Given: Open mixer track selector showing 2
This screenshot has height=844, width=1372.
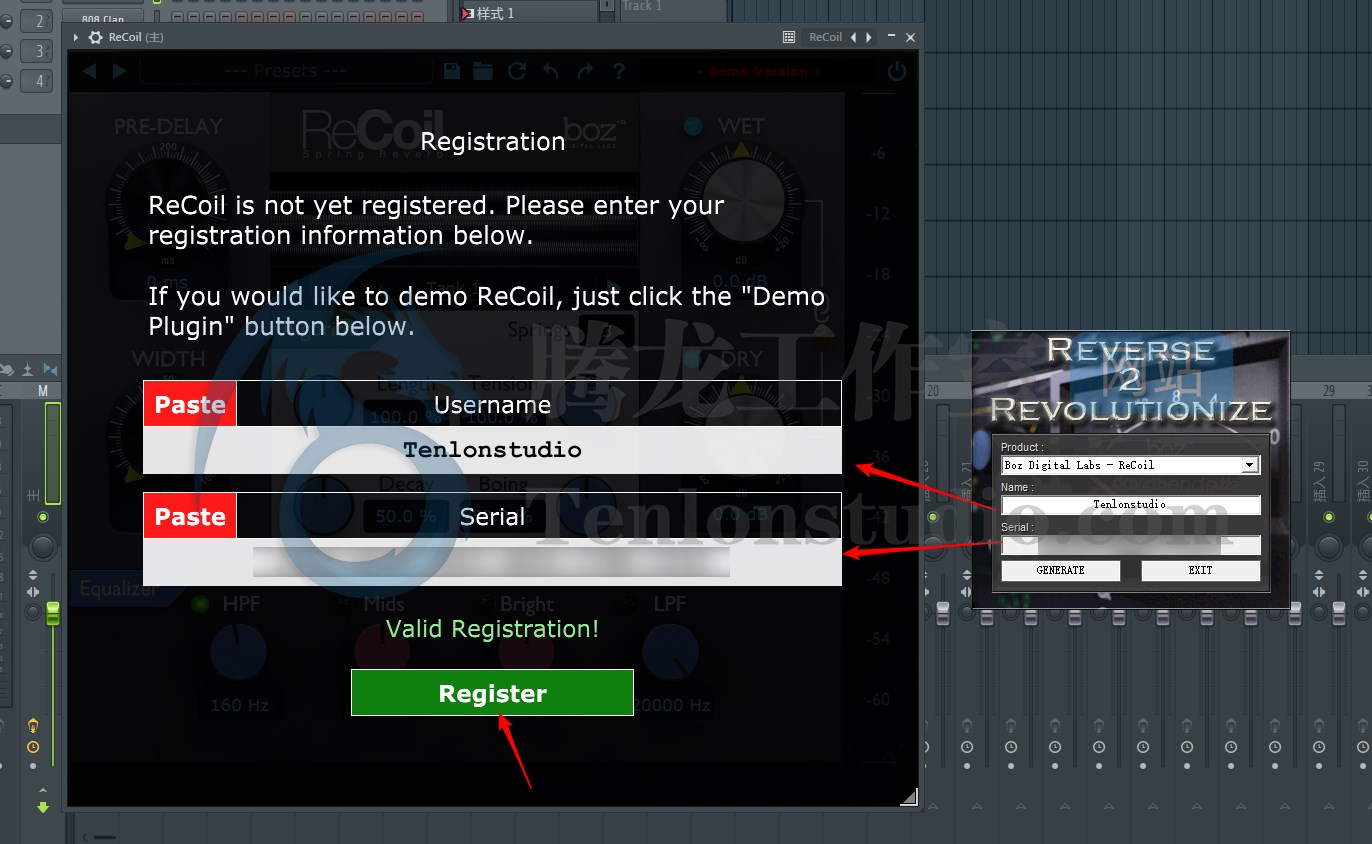Looking at the screenshot, I should coord(38,21).
